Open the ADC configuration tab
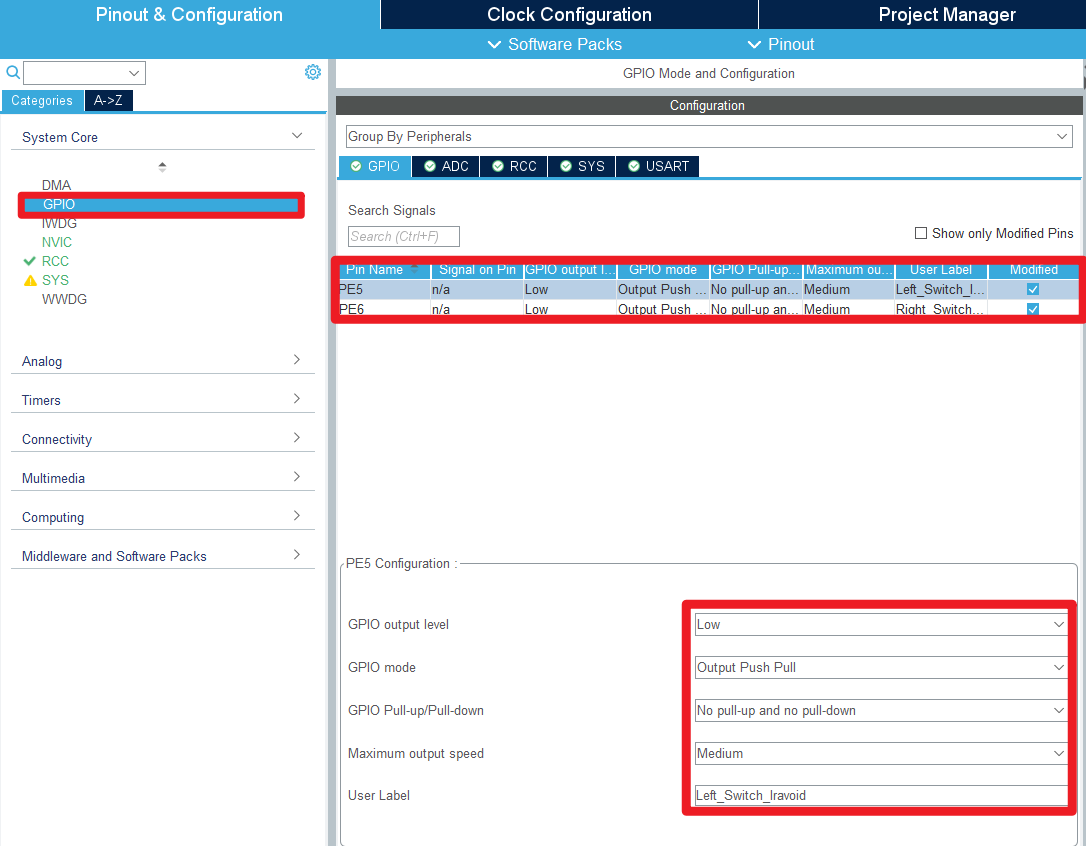 tap(446, 166)
